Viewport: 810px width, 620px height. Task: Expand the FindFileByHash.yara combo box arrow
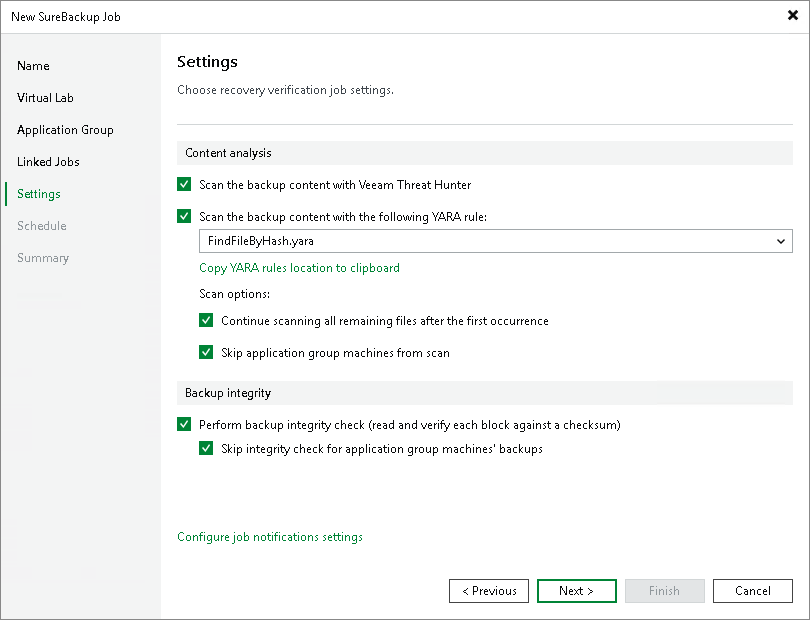click(781, 241)
